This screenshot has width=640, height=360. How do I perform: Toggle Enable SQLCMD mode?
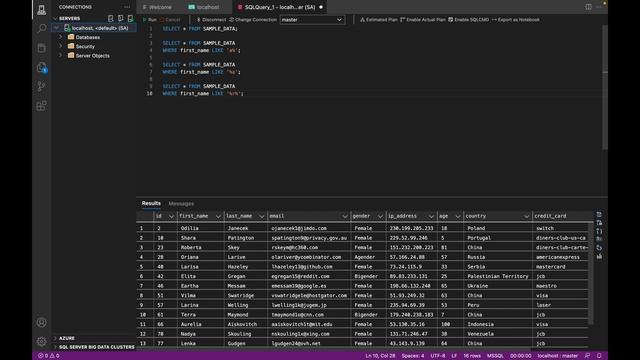468,20
